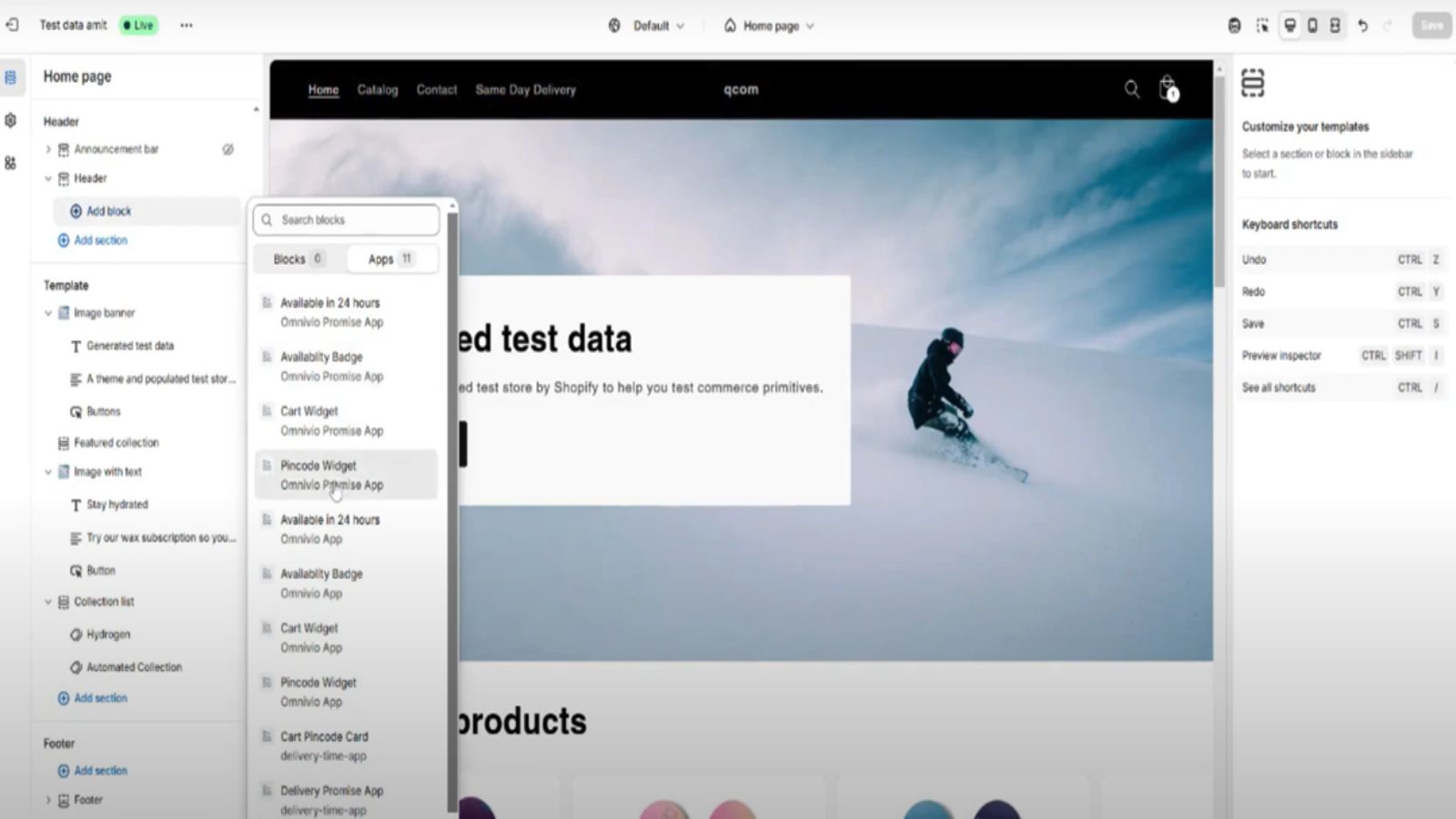This screenshot has width=1456, height=819.
Task: Switch to the Apps tab
Action: click(x=392, y=259)
